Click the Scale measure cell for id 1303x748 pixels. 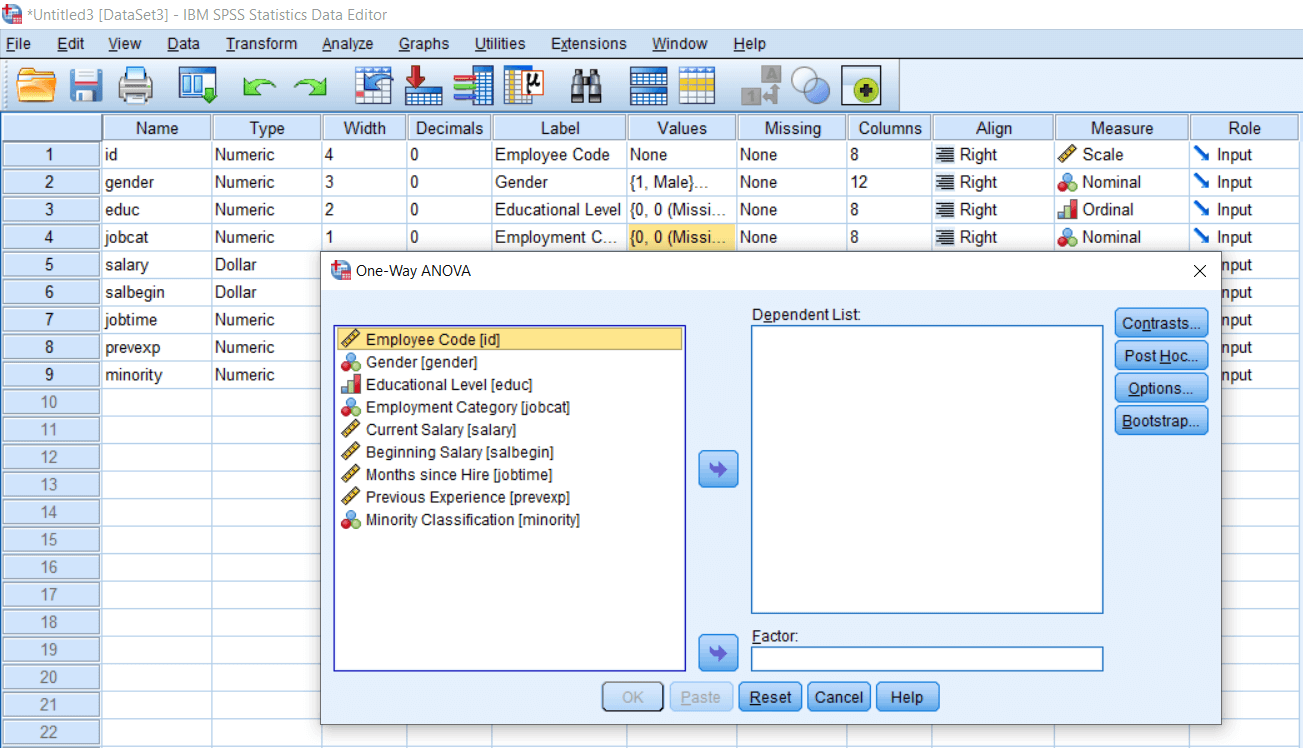1121,155
